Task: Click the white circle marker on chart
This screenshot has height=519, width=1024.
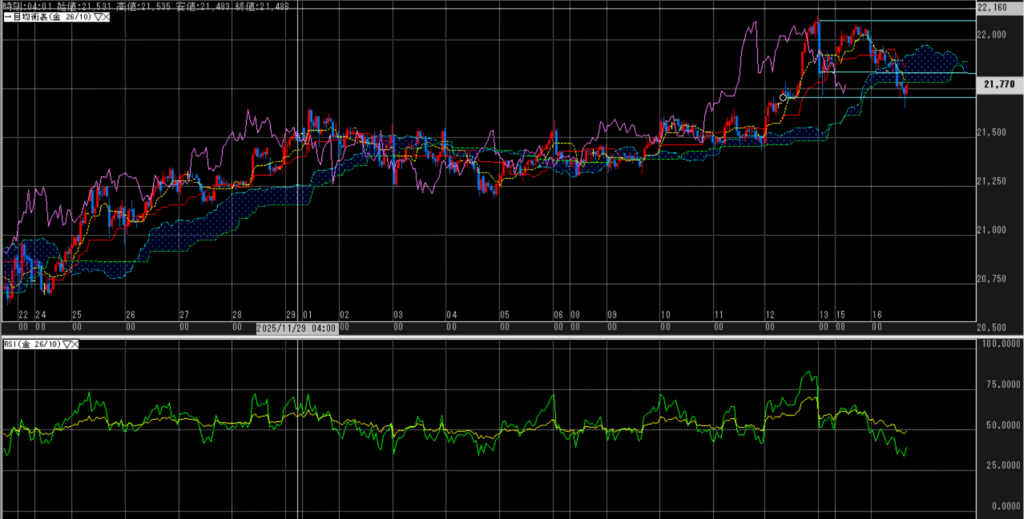Action: point(783,97)
